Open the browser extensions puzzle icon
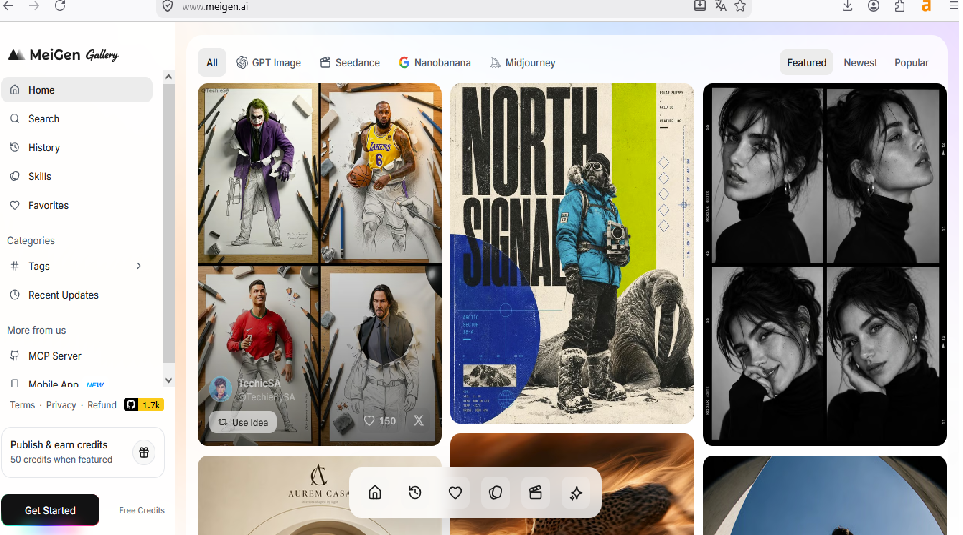 click(899, 6)
